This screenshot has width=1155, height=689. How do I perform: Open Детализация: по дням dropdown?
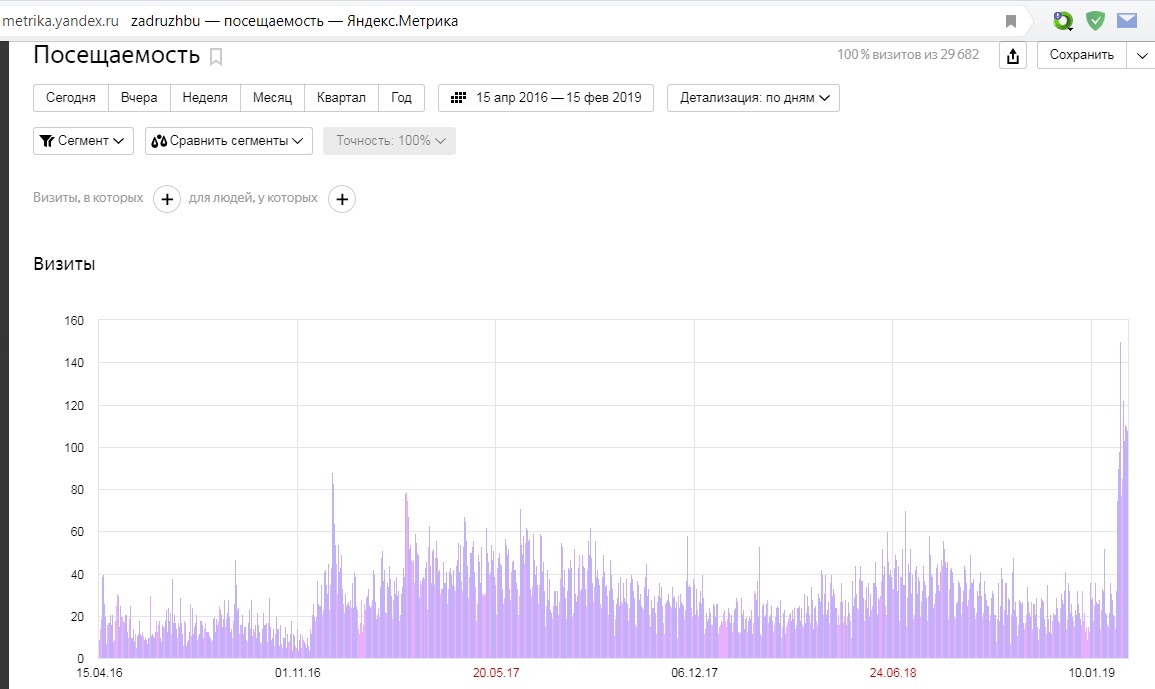[x=753, y=98]
